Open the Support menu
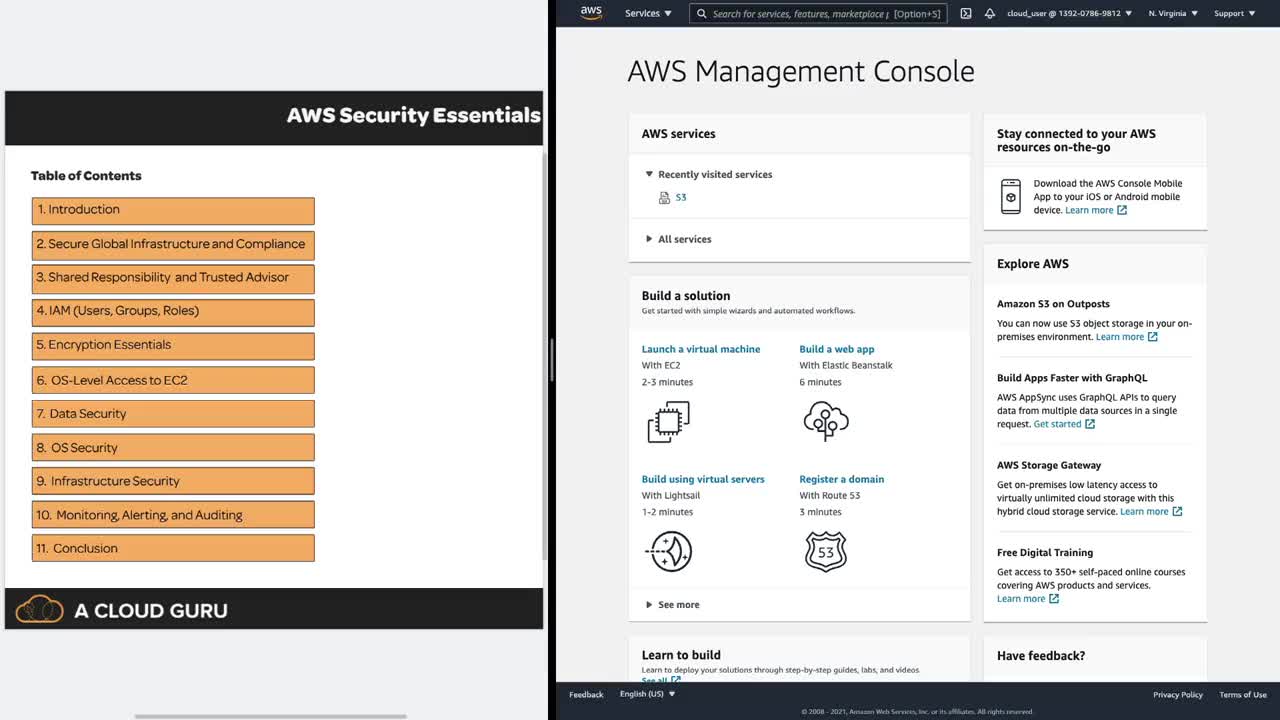Image resolution: width=1280 pixels, height=720 pixels. (1235, 14)
